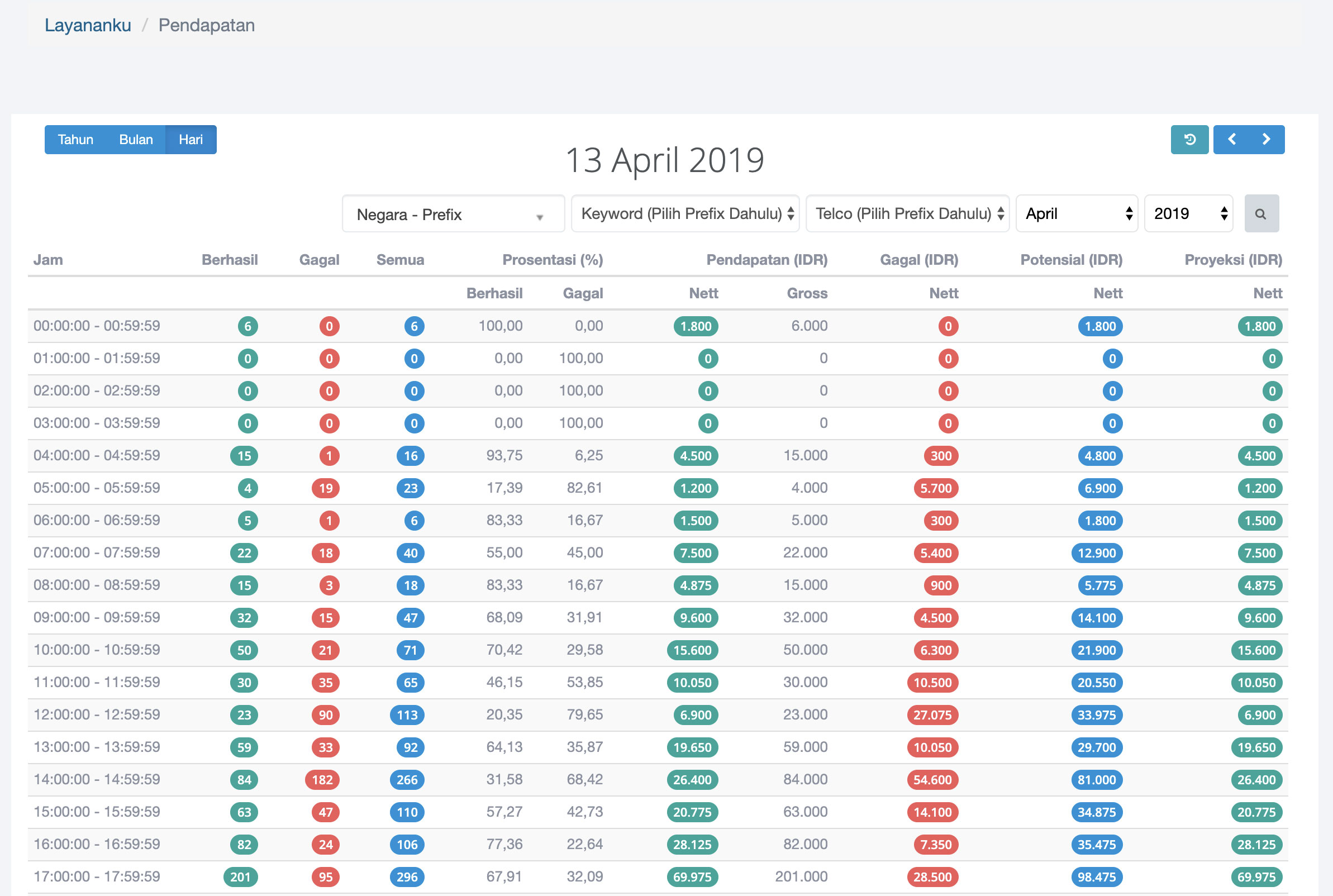1333x896 pixels.
Task: Click the refresh/reset history icon button
Action: coord(1189,140)
